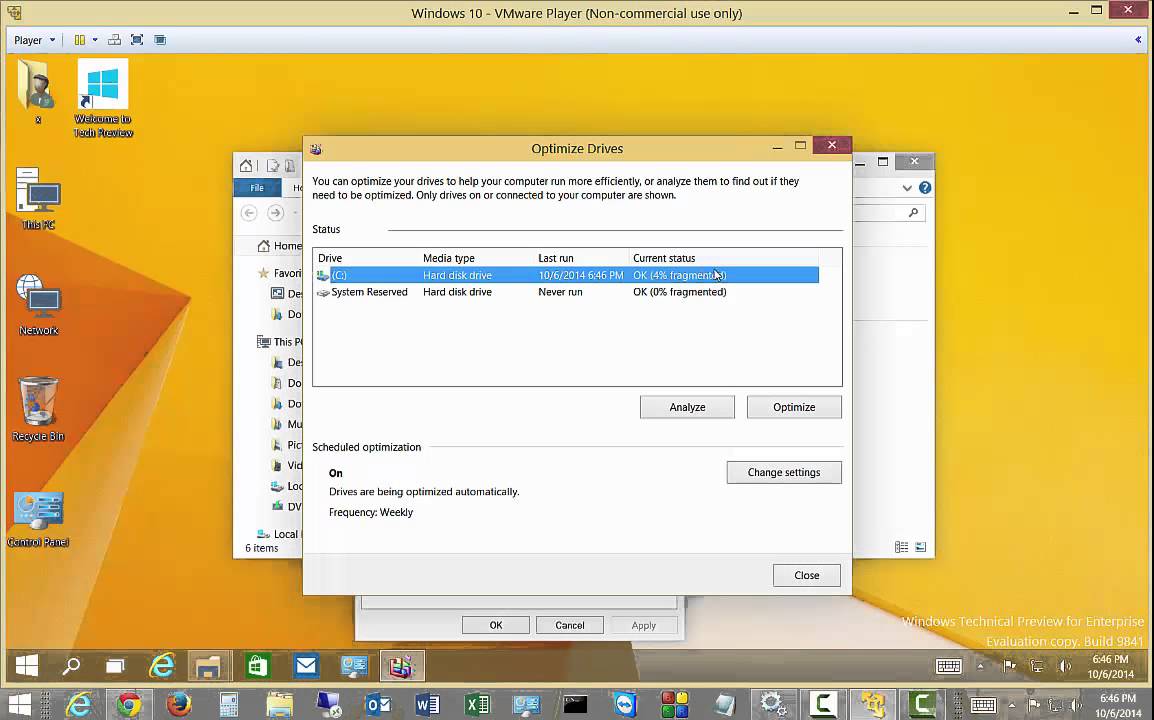The image size is (1154, 720).
Task: Click the volume icon in VM tray
Action: click(x=1065, y=666)
